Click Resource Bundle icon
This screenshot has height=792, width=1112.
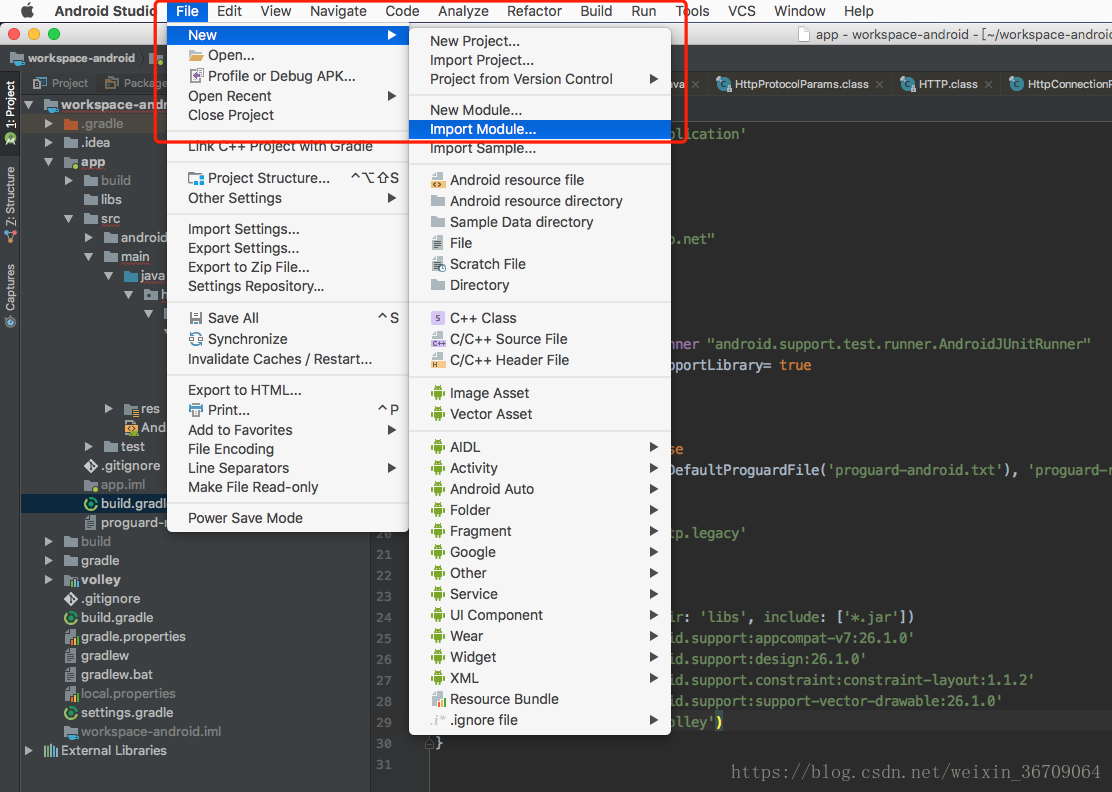[x=438, y=699]
